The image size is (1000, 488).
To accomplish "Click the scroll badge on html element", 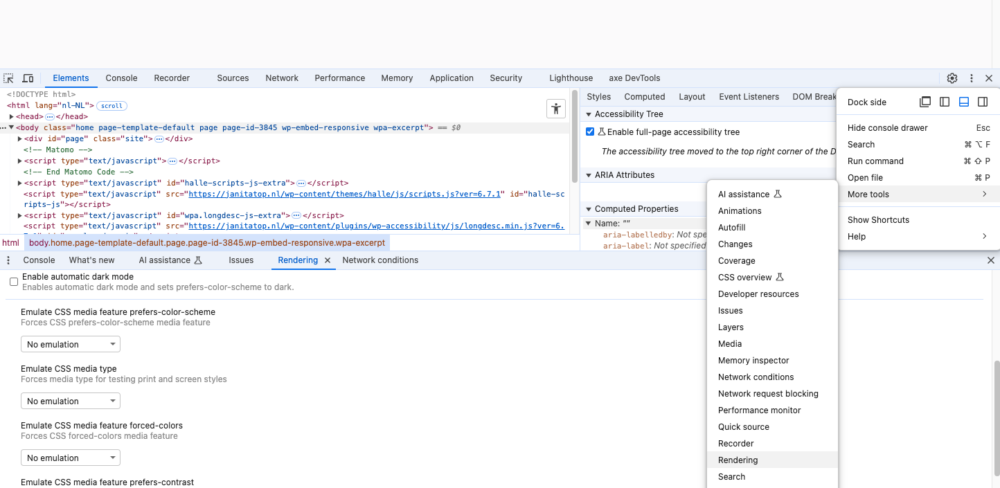I will coord(112,106).
